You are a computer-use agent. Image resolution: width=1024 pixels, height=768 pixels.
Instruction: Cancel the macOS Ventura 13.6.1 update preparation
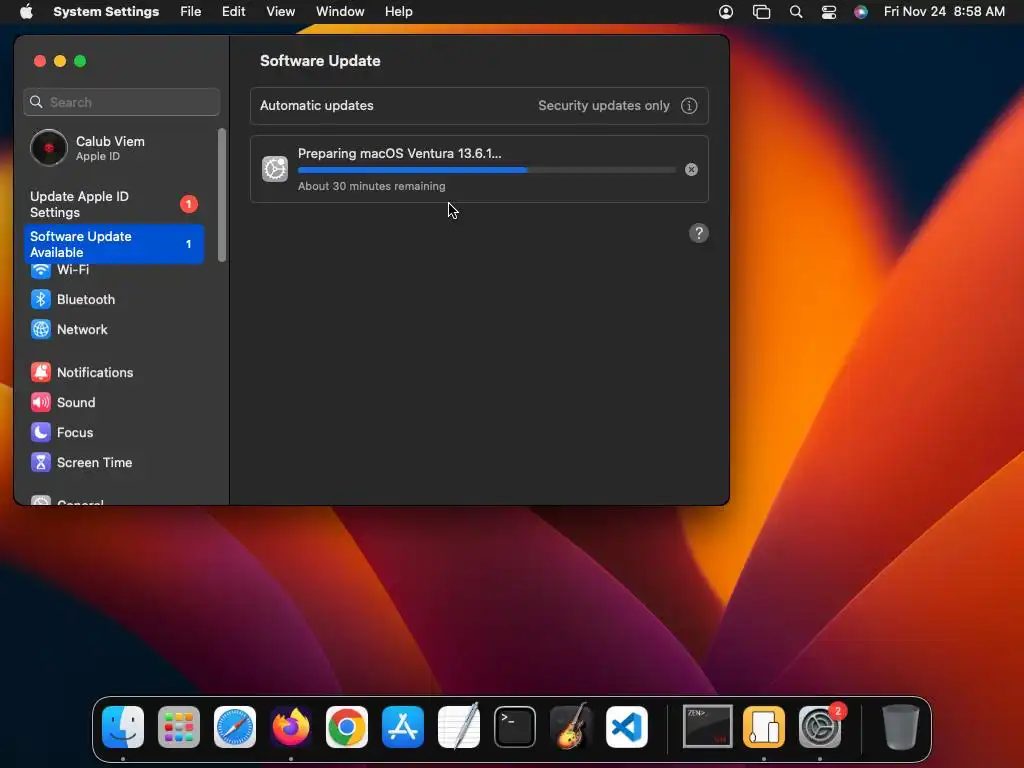691,170
